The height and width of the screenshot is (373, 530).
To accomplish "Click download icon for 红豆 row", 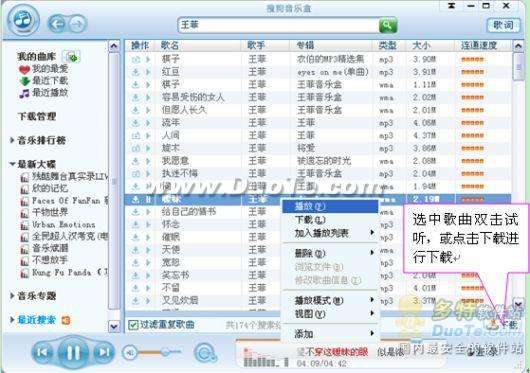I will point(136,72).
